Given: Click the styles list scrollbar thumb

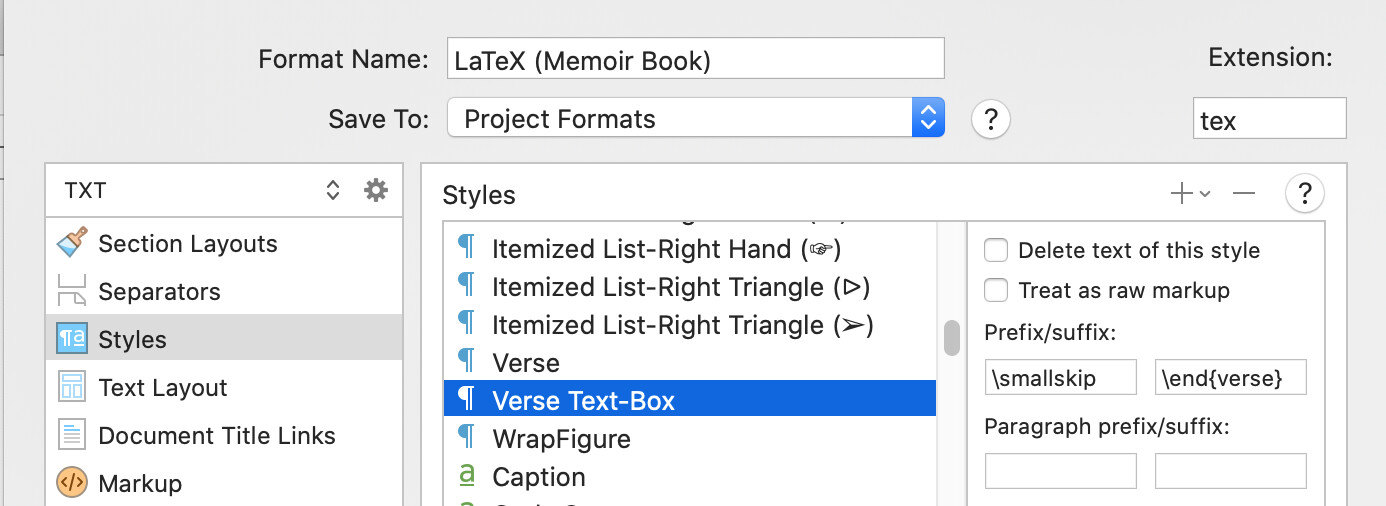Looking at the screenshot, I should coord(952,337).
